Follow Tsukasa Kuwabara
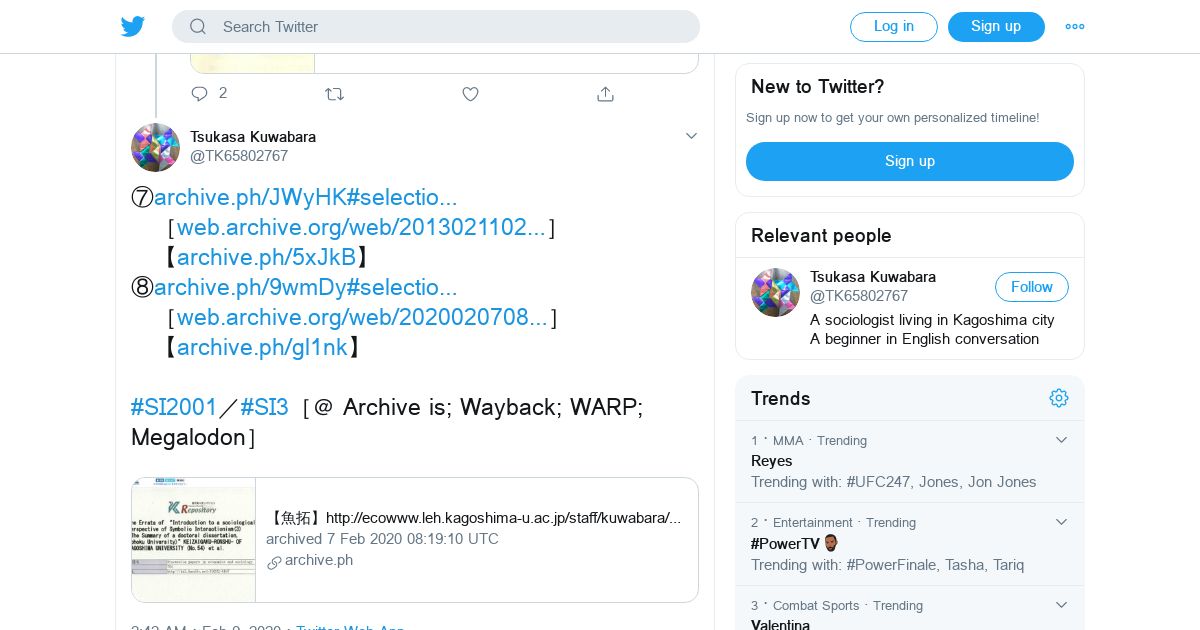1200x630 pixels. pyautogui.click(x=1031, y=287)
